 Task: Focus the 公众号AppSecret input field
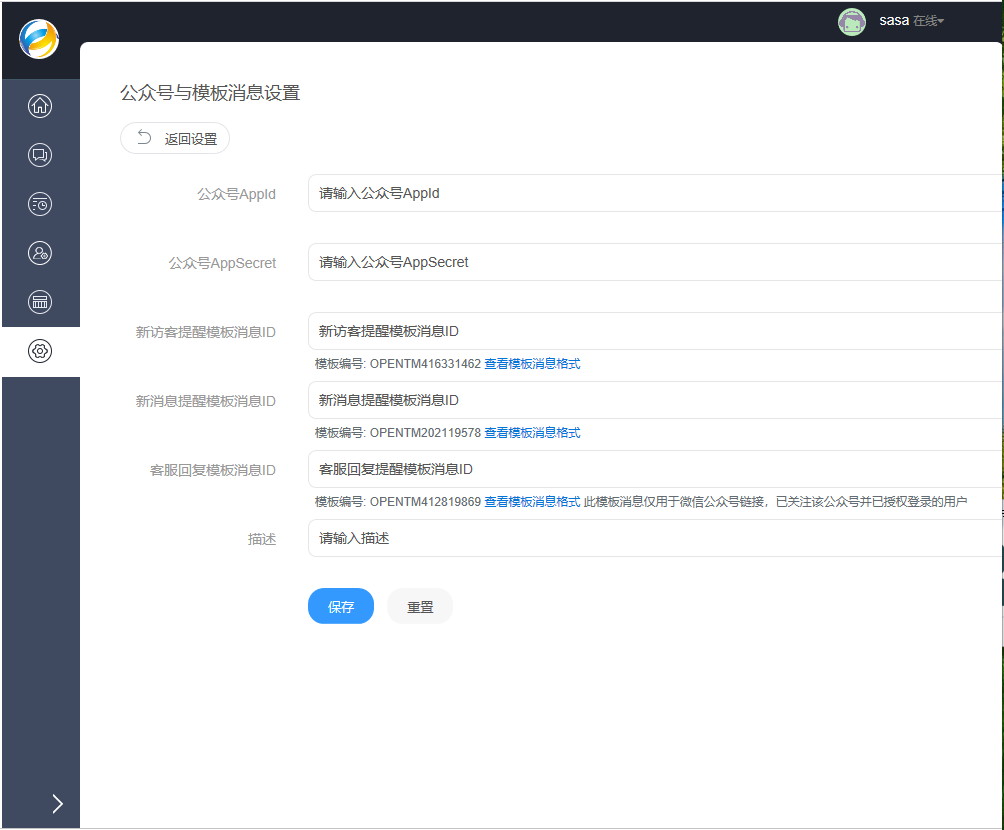point(655,263)
